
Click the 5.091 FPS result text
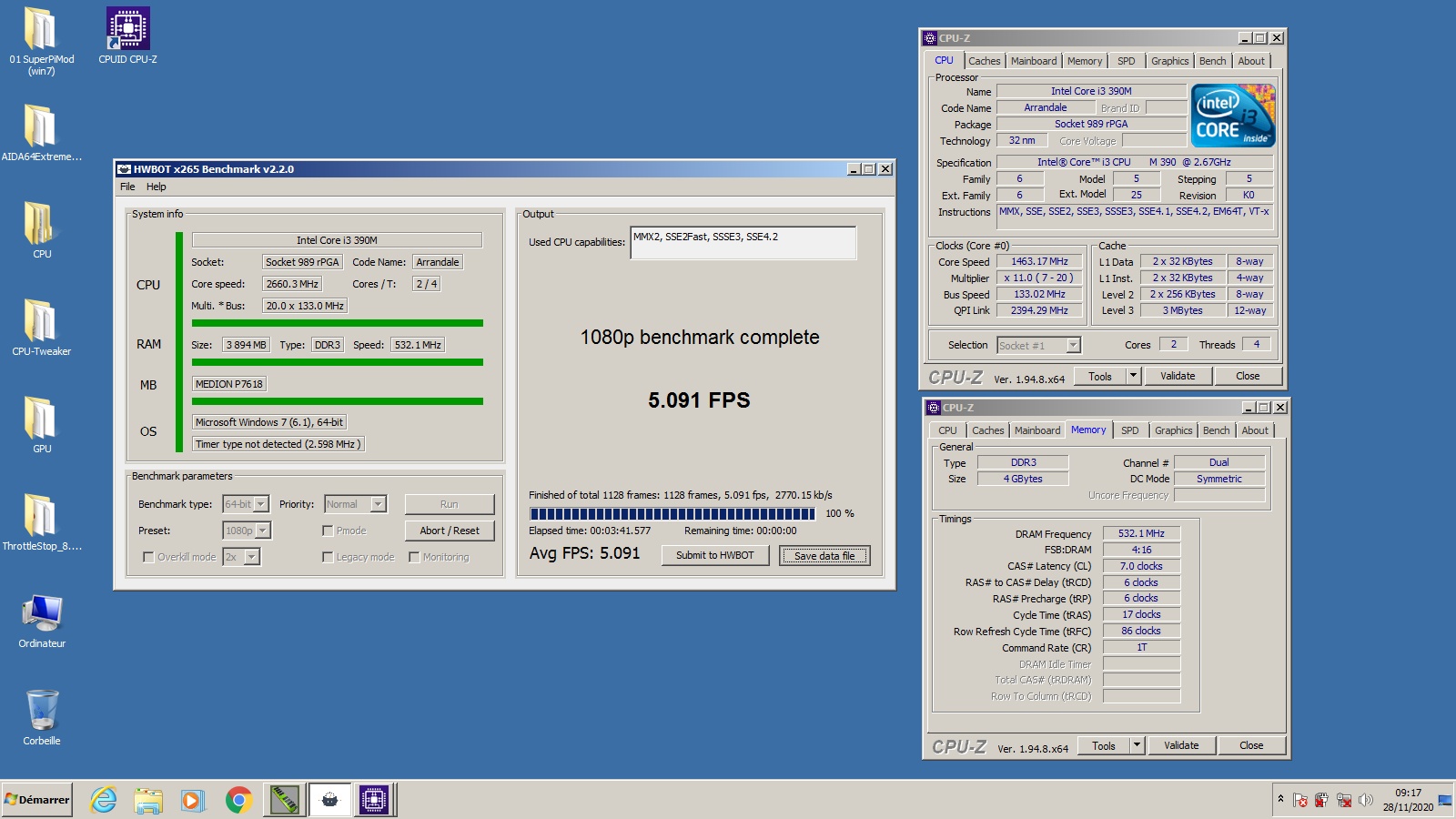coord(699,400)
